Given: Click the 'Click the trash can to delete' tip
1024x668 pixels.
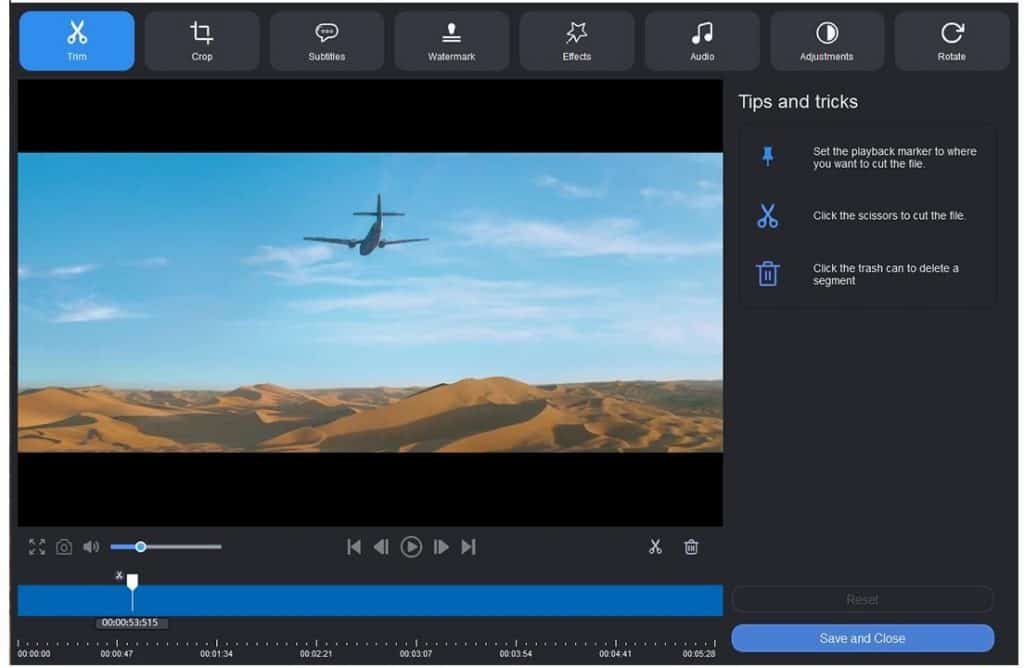Looking at the screenshot, I should (x=886, y=274).
